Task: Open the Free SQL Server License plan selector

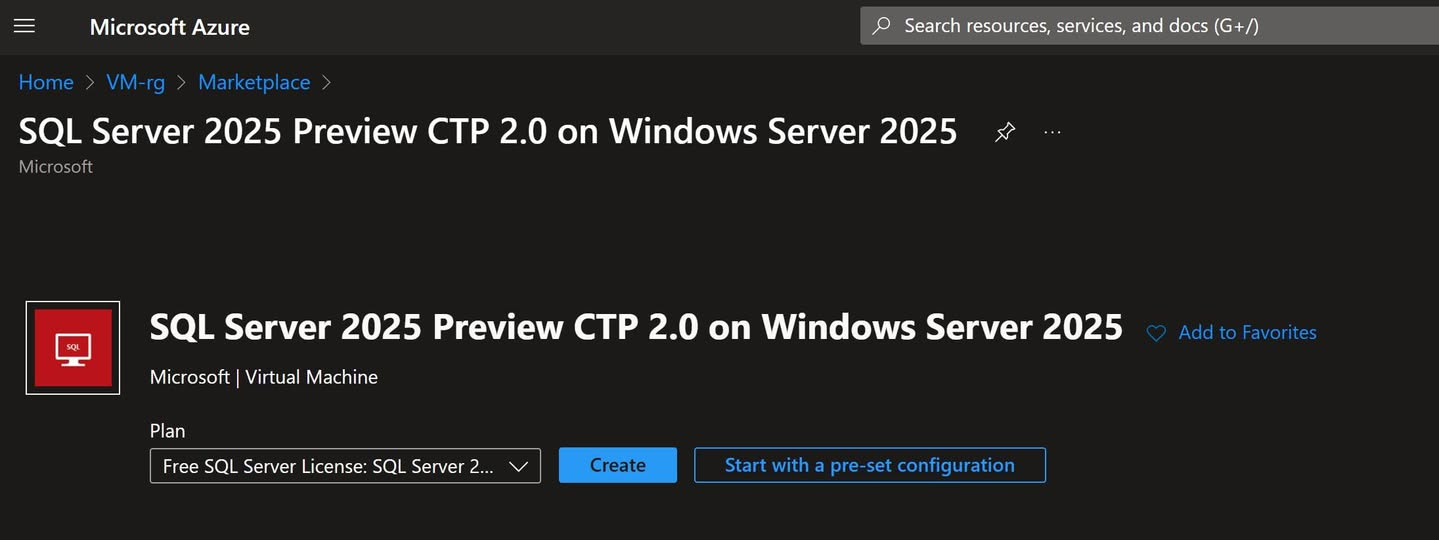Action: pyautogui.click(x=345, y=466)
